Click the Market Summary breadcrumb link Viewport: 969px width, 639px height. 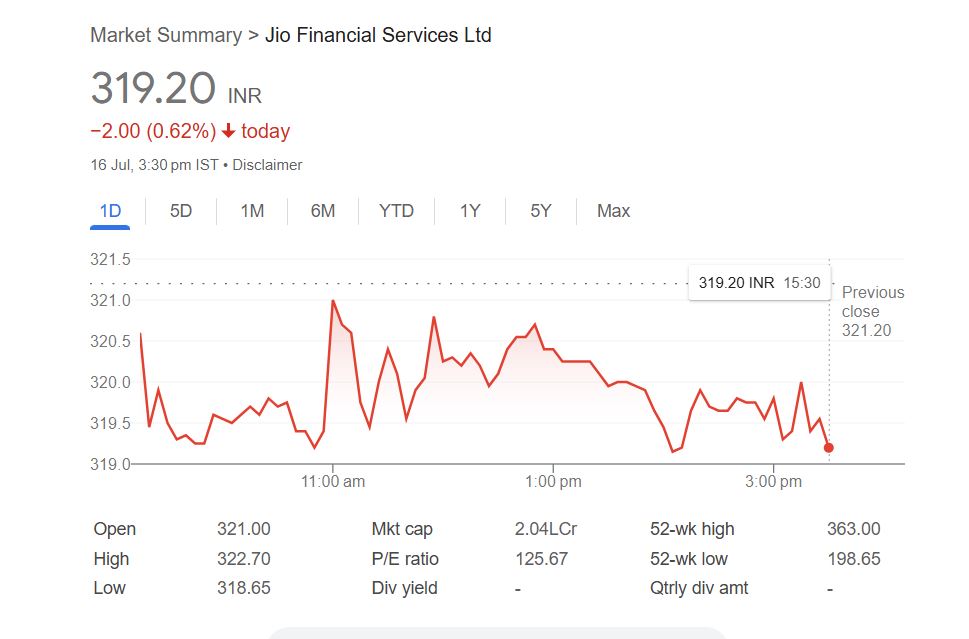tap(166, 35)
